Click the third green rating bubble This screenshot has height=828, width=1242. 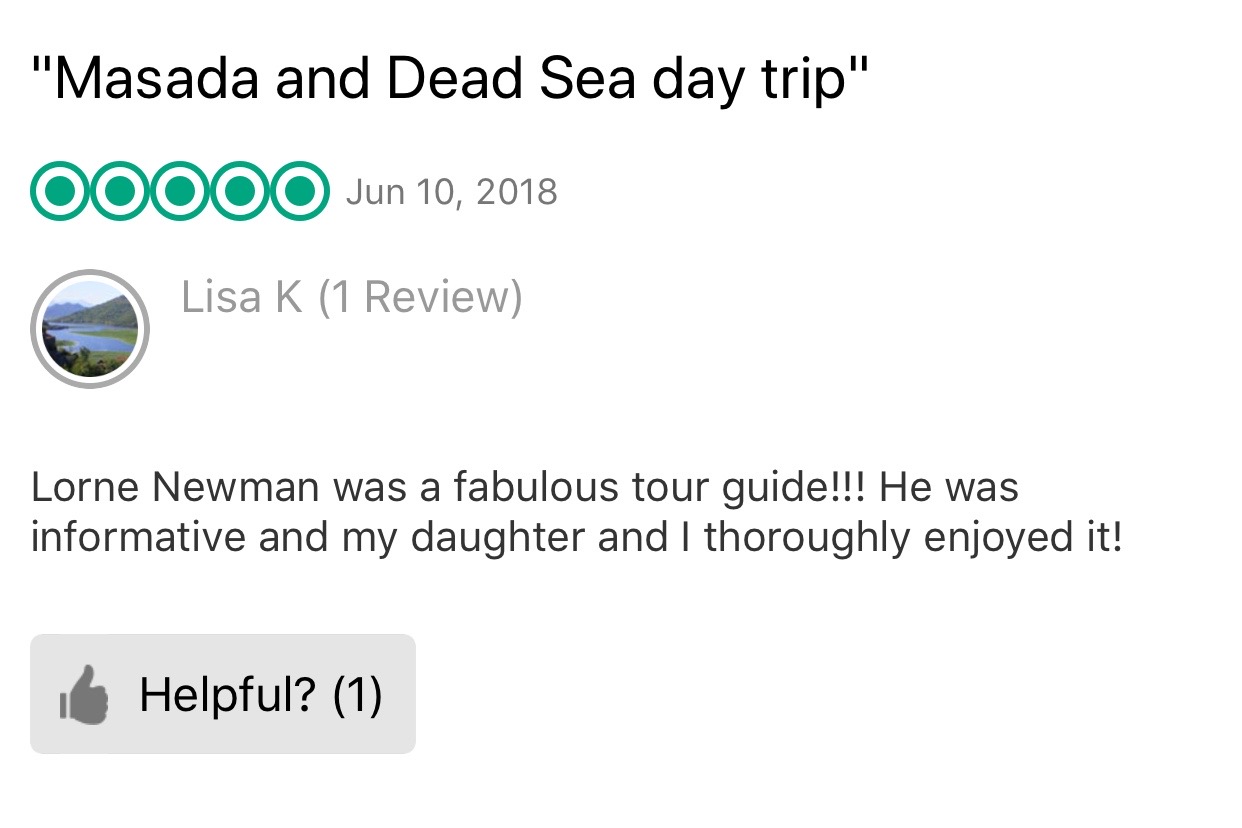(180, 190)
